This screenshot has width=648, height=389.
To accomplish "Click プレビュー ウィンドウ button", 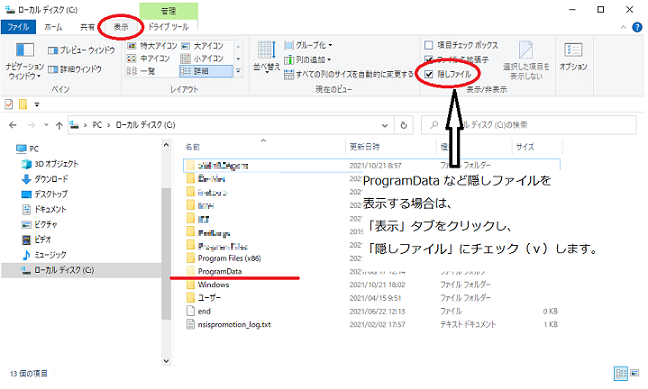I will [x=82, y=50].
